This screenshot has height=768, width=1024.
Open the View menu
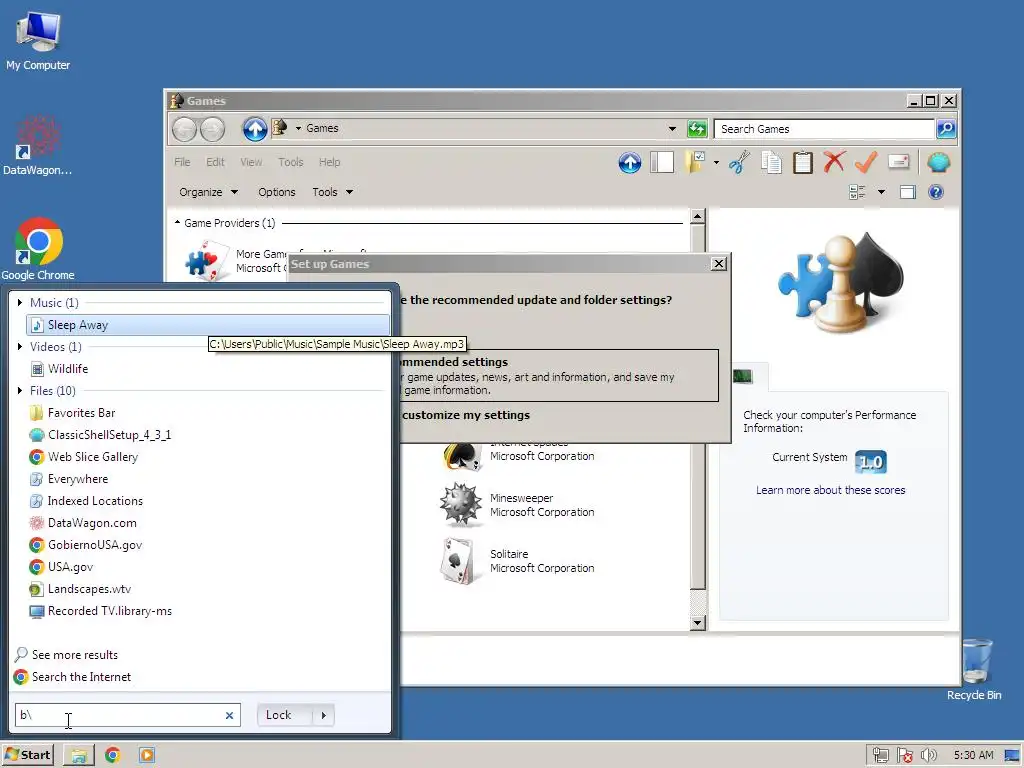251,162
